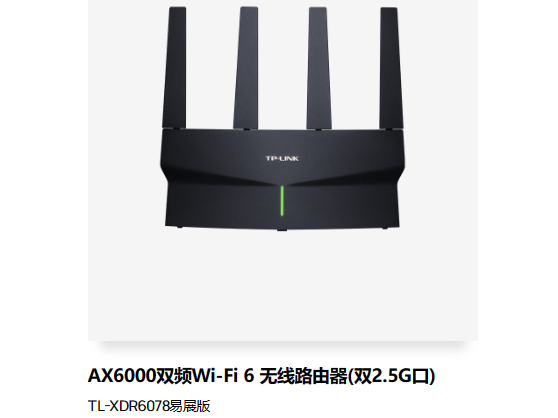Select the third antenna from the left
The height and width of the screenshot is (418, 558).
point(319,68)
